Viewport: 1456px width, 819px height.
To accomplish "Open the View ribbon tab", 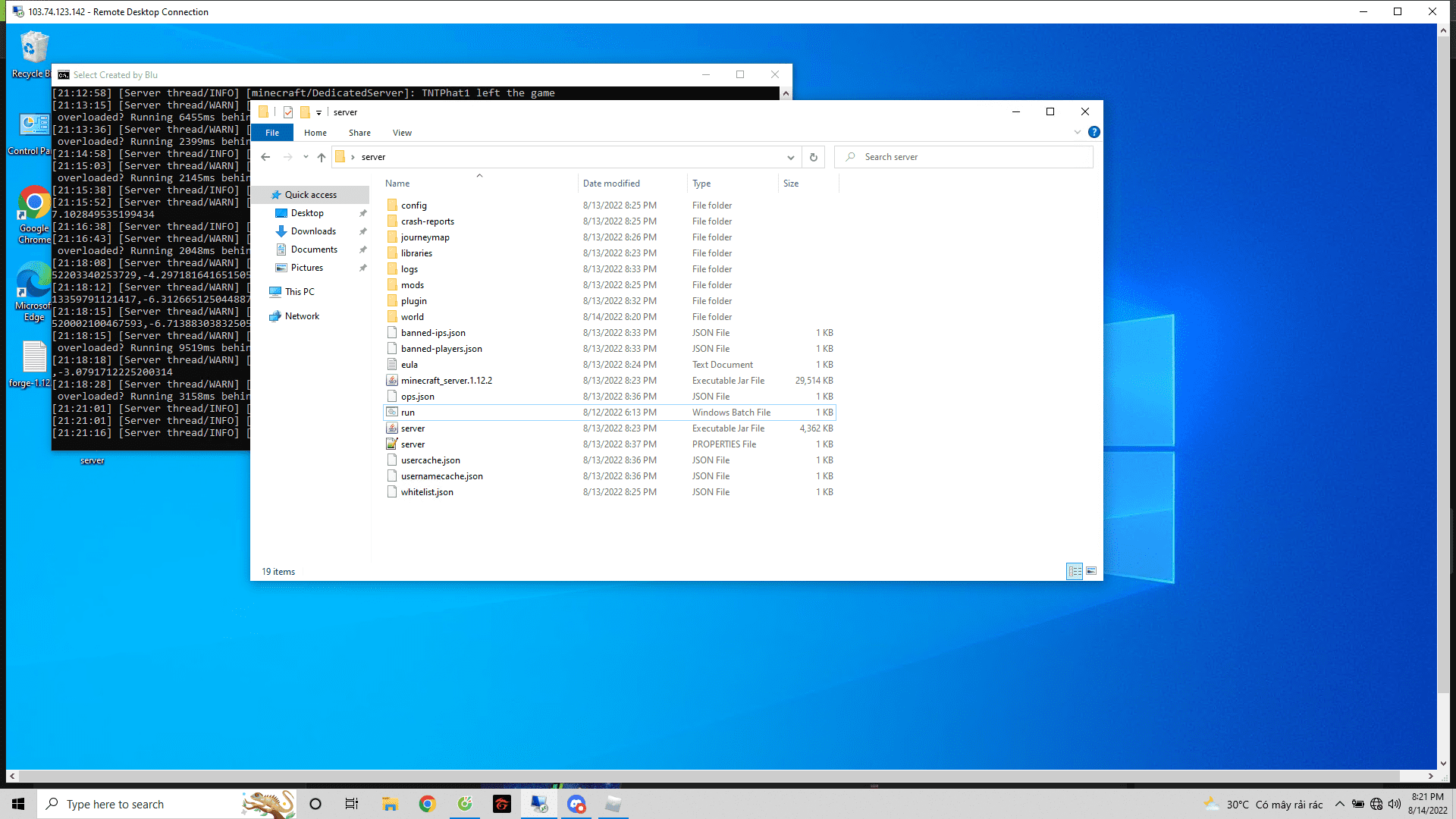I will tap(402, 133).
